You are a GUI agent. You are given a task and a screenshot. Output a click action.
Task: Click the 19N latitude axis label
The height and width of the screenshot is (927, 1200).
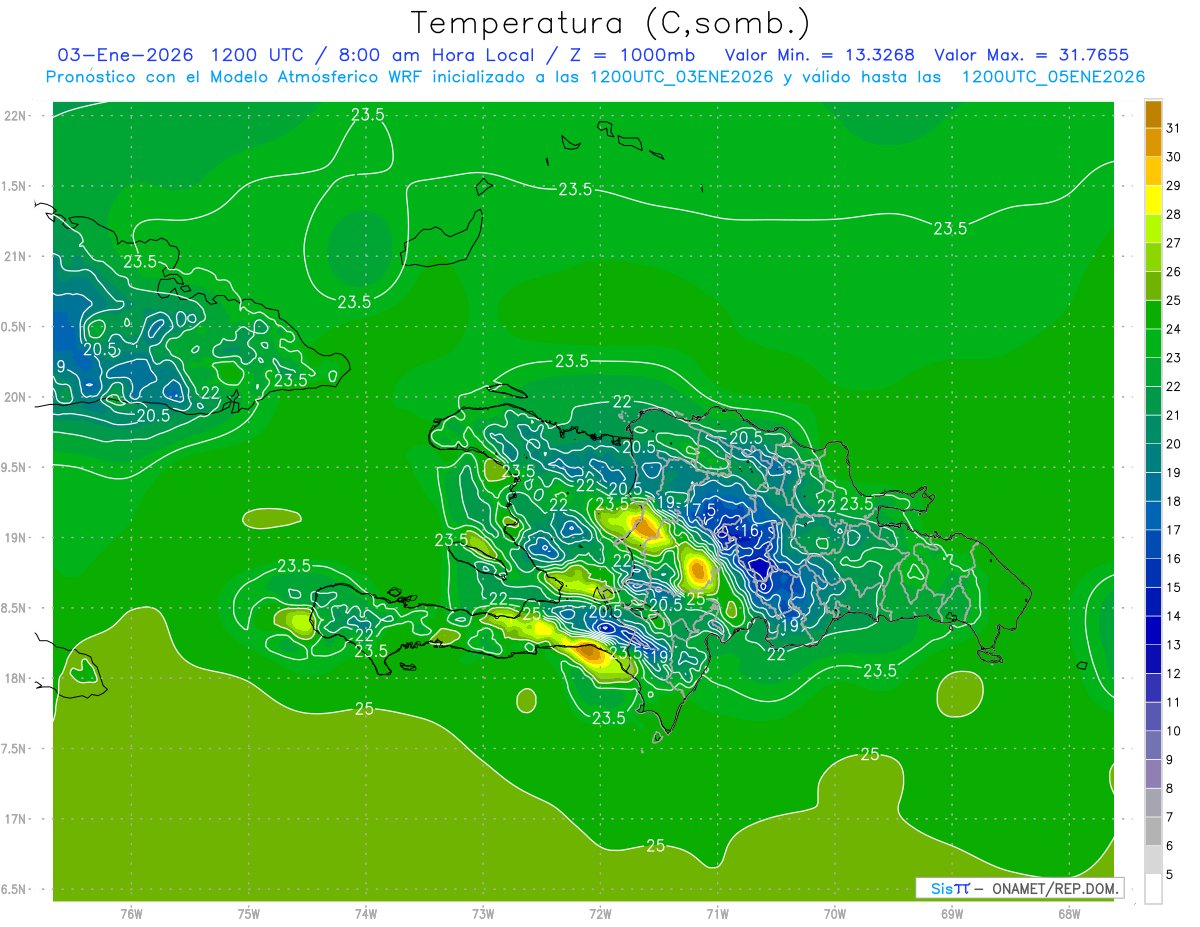[x=17, y=538]
